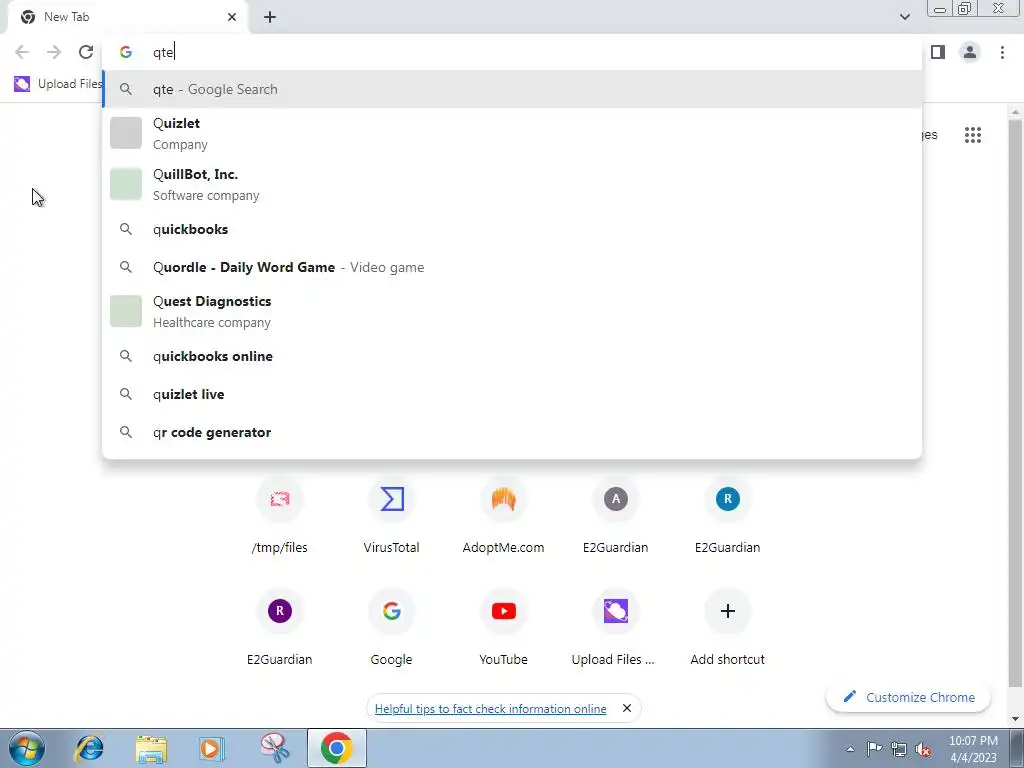Open the Chrome three-dot menu

point(1002,52)
